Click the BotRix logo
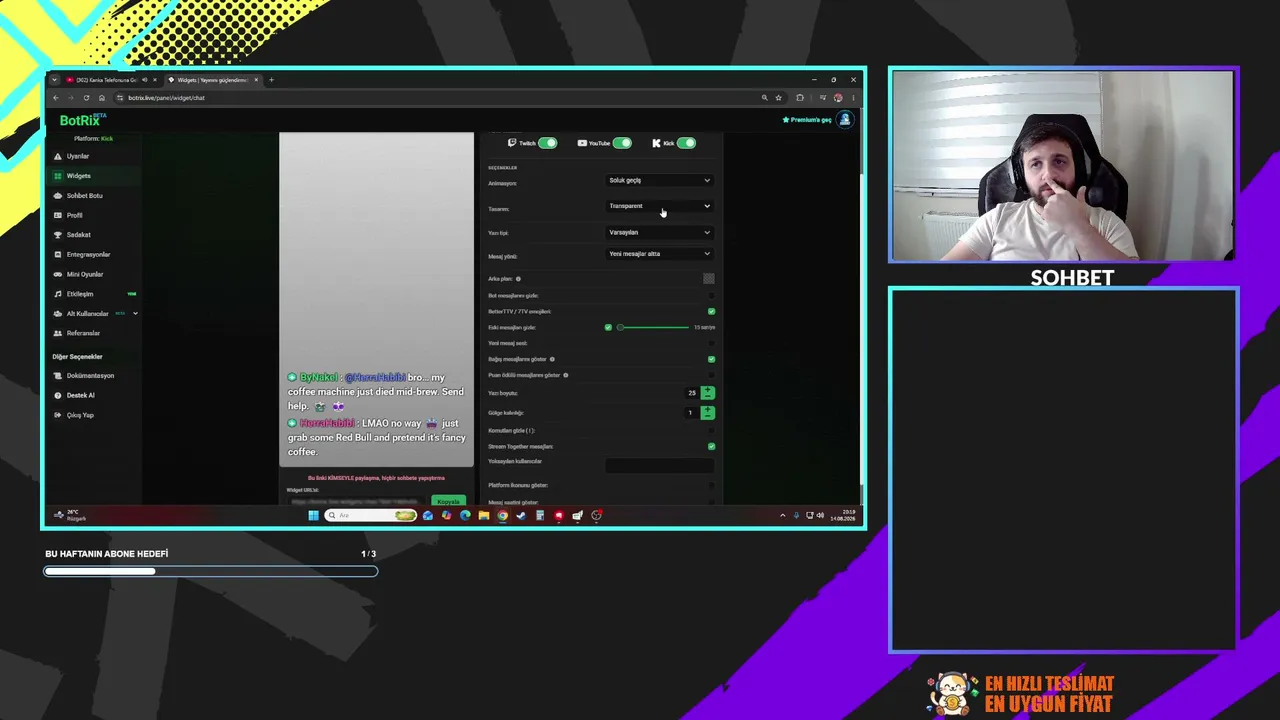Viewport: 1280px width, 720px height. point(82,120)
